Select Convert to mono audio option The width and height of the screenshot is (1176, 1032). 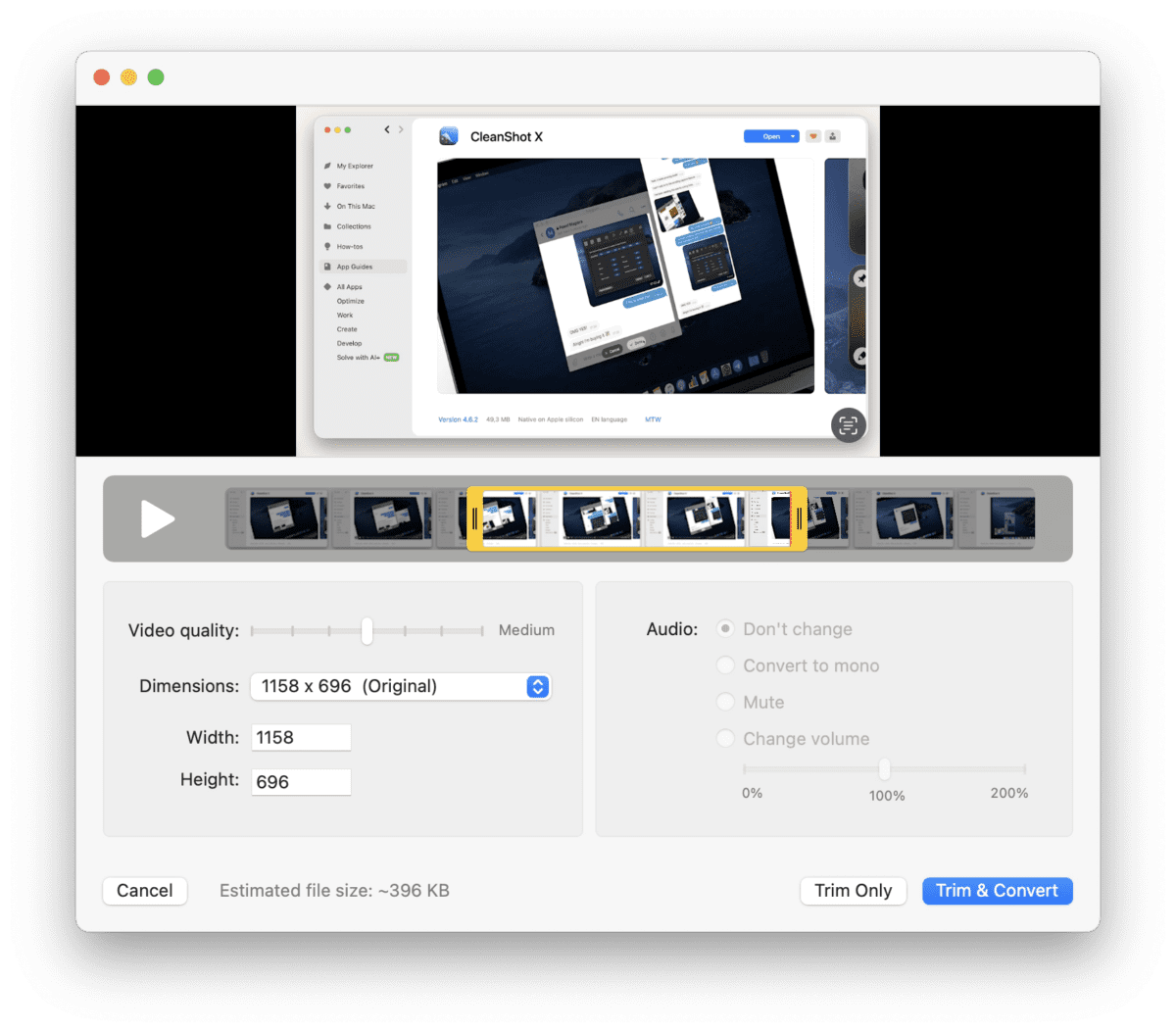coord(725,665)
